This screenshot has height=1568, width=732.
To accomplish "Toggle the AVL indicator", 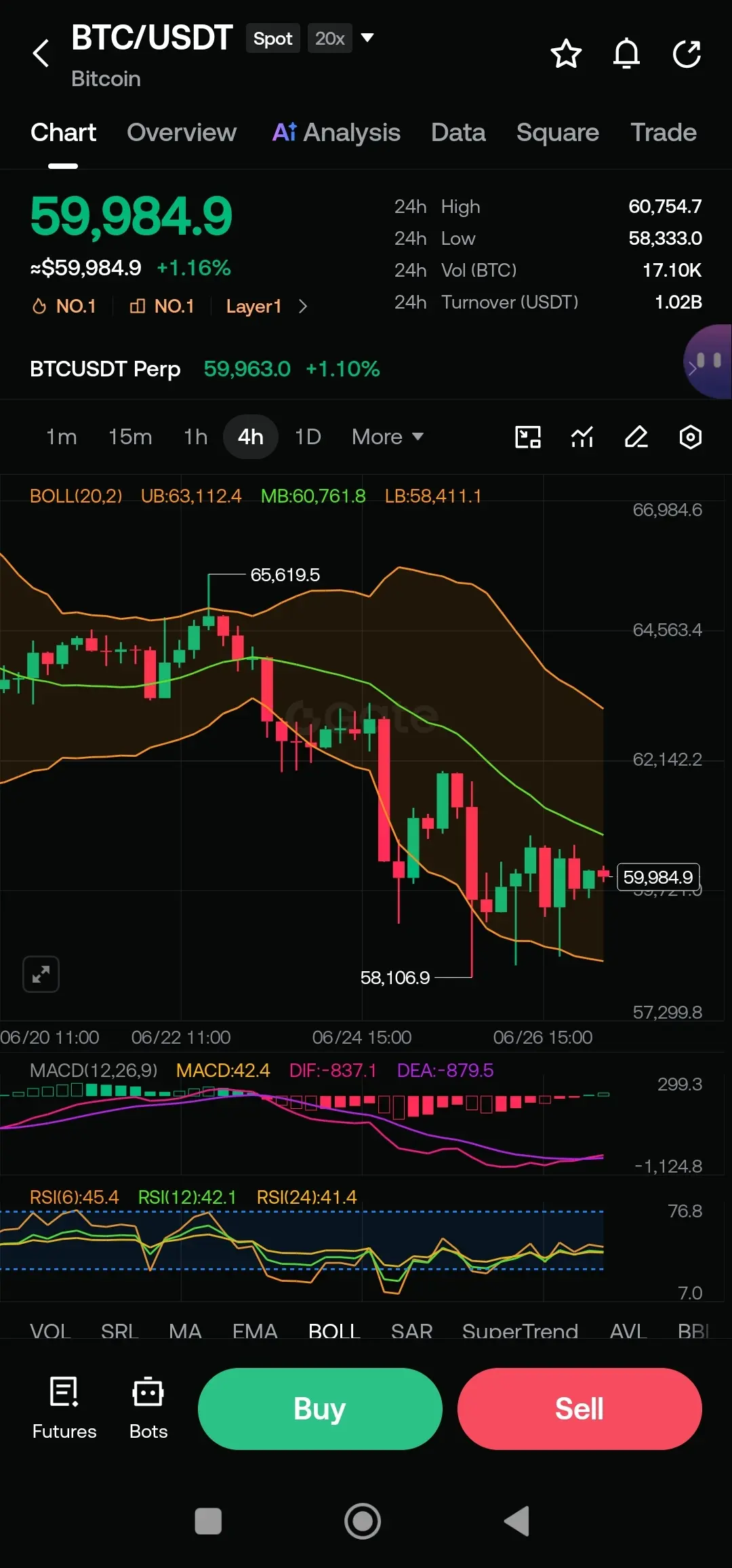I will click(x=628, y=1331).
